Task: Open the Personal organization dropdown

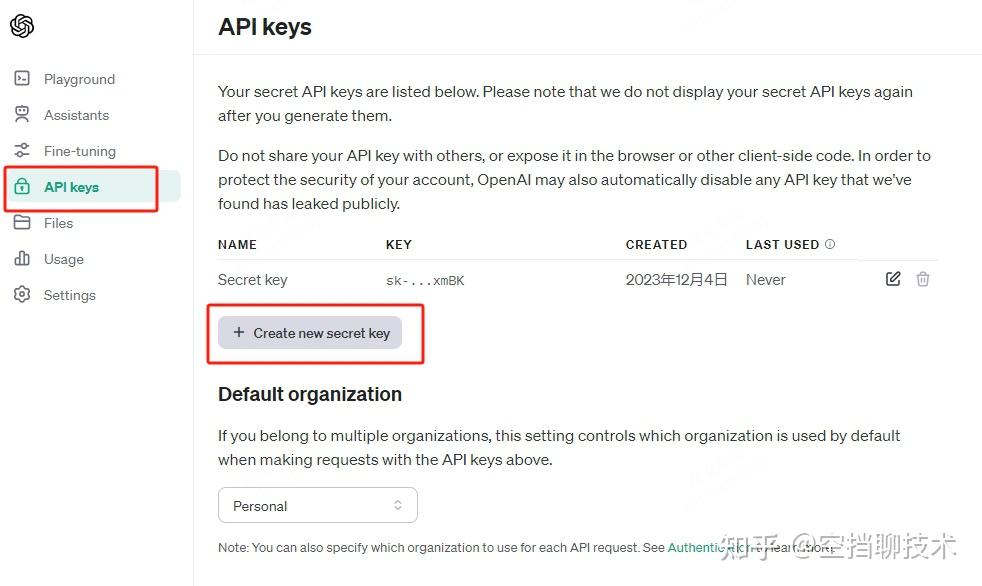Action: point(318,505)
